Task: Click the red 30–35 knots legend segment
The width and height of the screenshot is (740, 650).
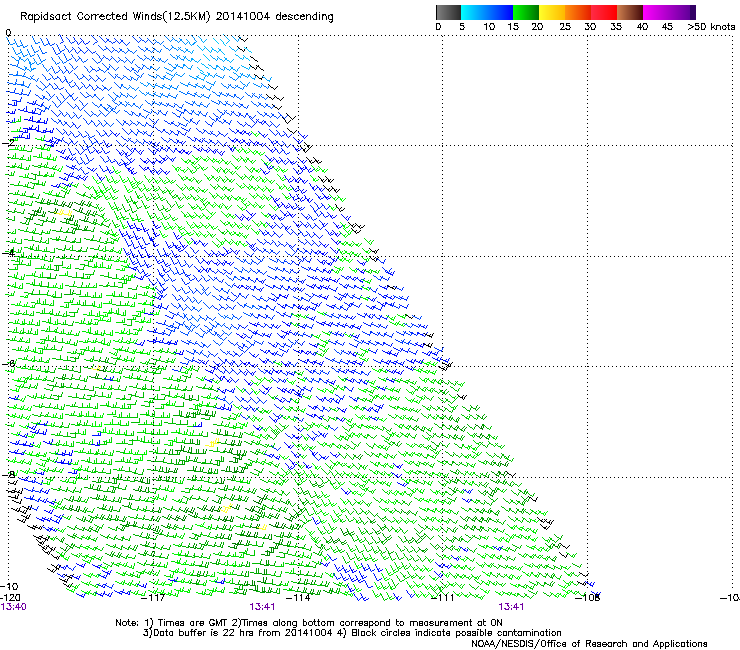Action: [x=604, y=12]
